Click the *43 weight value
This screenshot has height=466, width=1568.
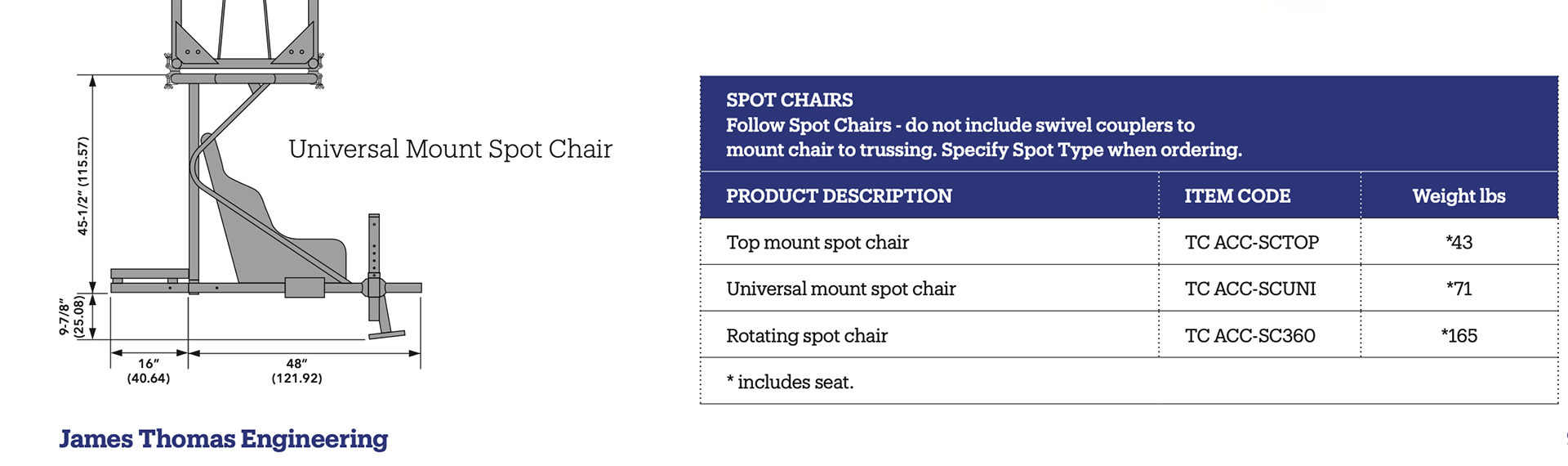[1459, 243]
